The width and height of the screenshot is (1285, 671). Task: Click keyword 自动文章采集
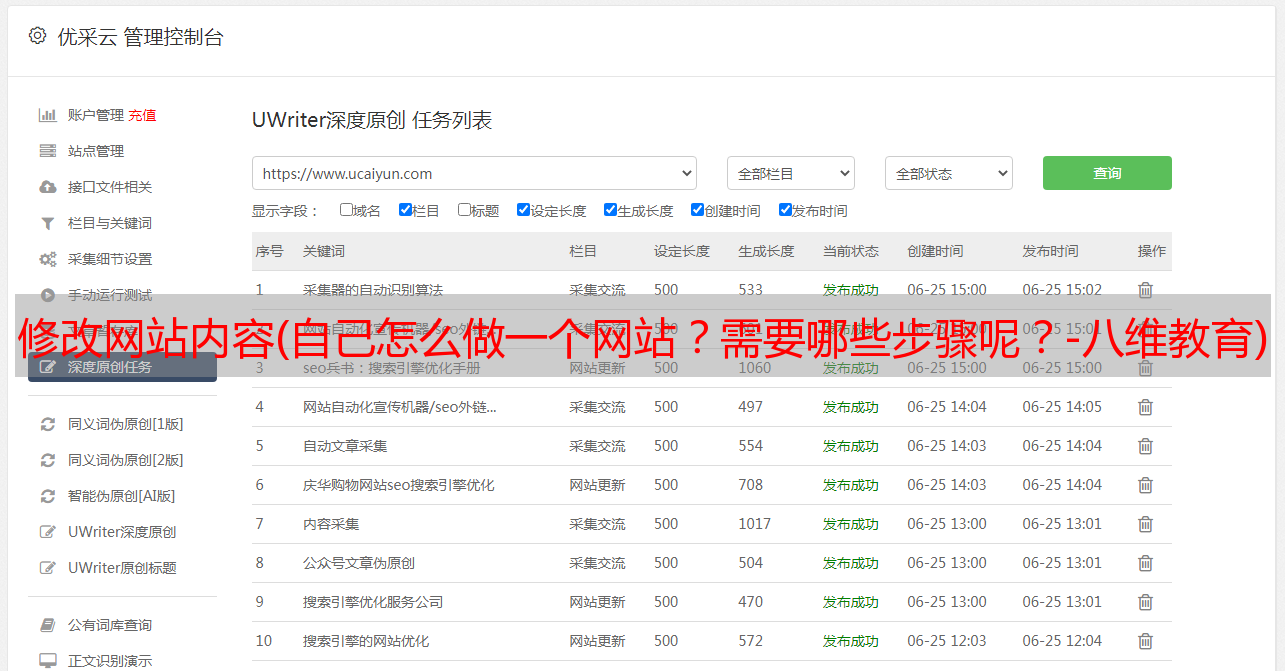pyautogui.click(x=345, y=446)
